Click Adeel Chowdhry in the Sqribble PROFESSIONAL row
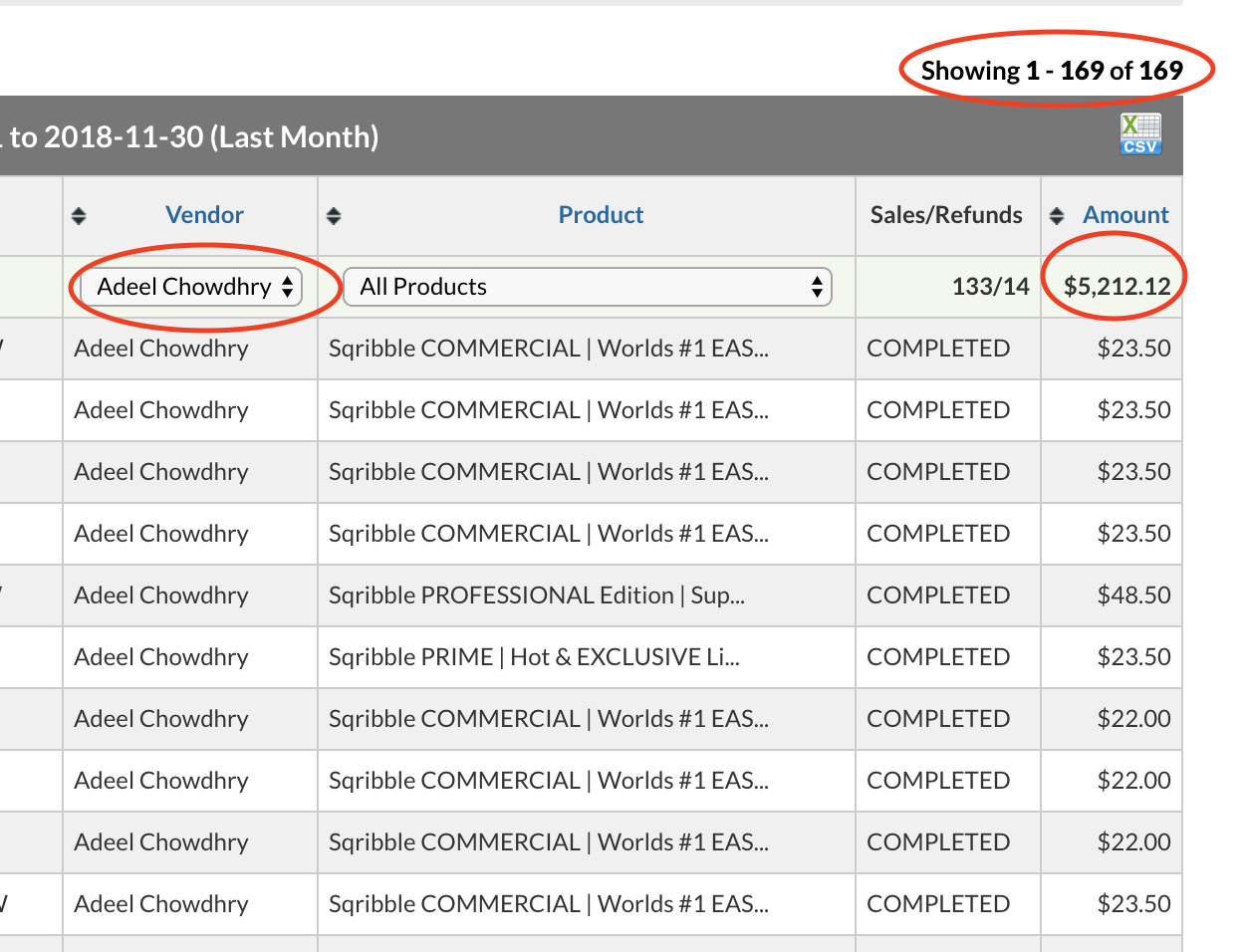Screen dimensions: 1247x952 [x=161, y=595]
